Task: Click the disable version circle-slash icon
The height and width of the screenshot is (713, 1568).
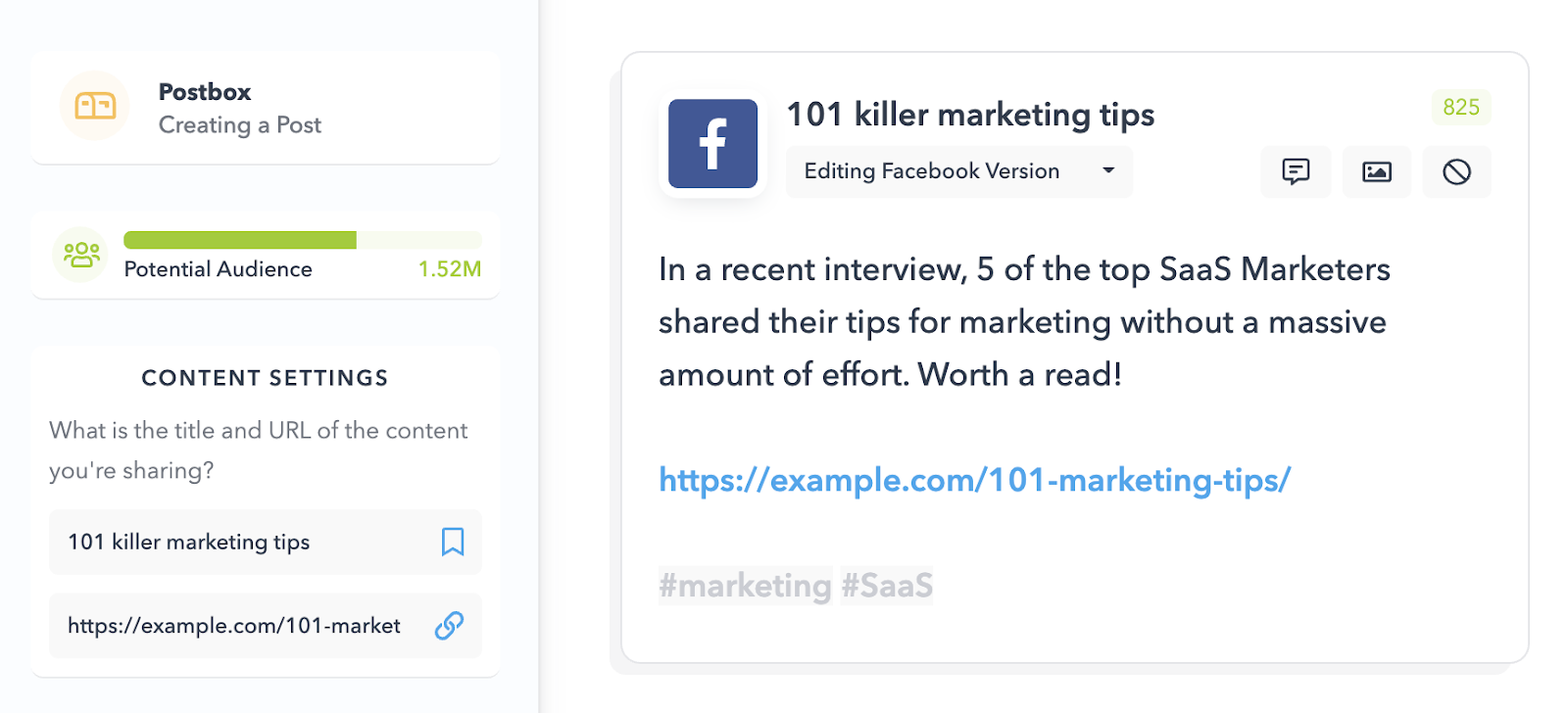Action: click(1456, 172)
